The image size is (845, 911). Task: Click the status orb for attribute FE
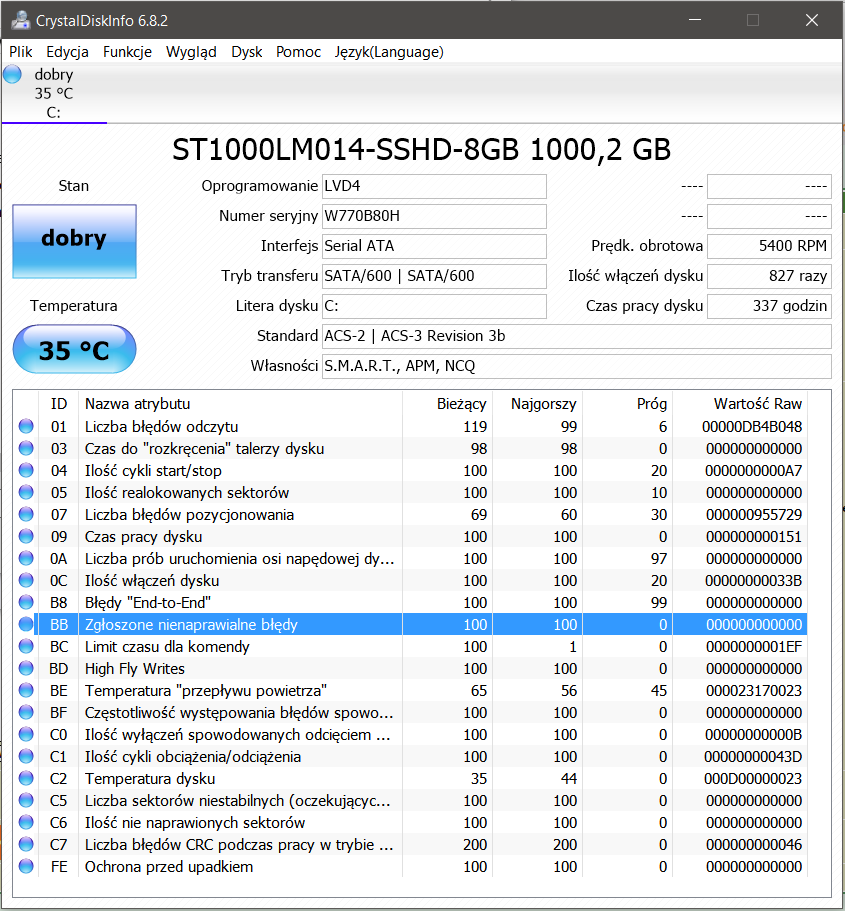26,867
